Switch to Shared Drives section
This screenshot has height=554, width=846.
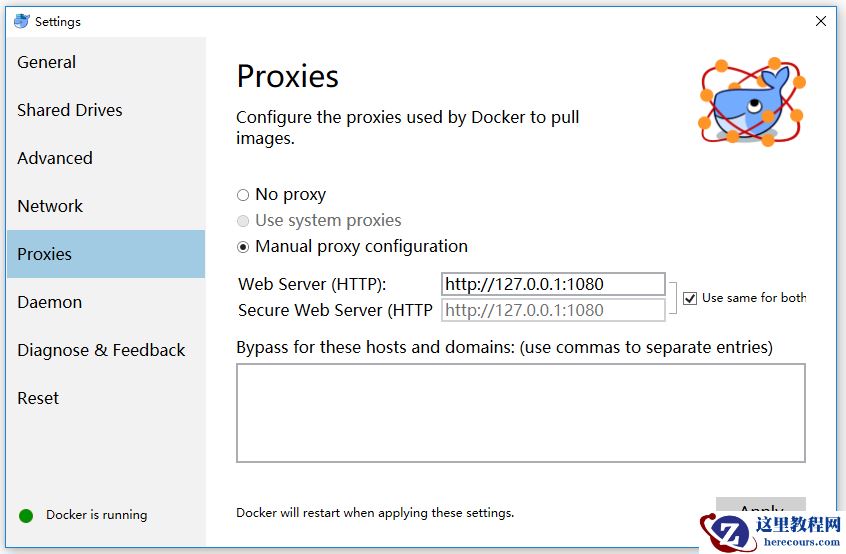click(70, 110)
